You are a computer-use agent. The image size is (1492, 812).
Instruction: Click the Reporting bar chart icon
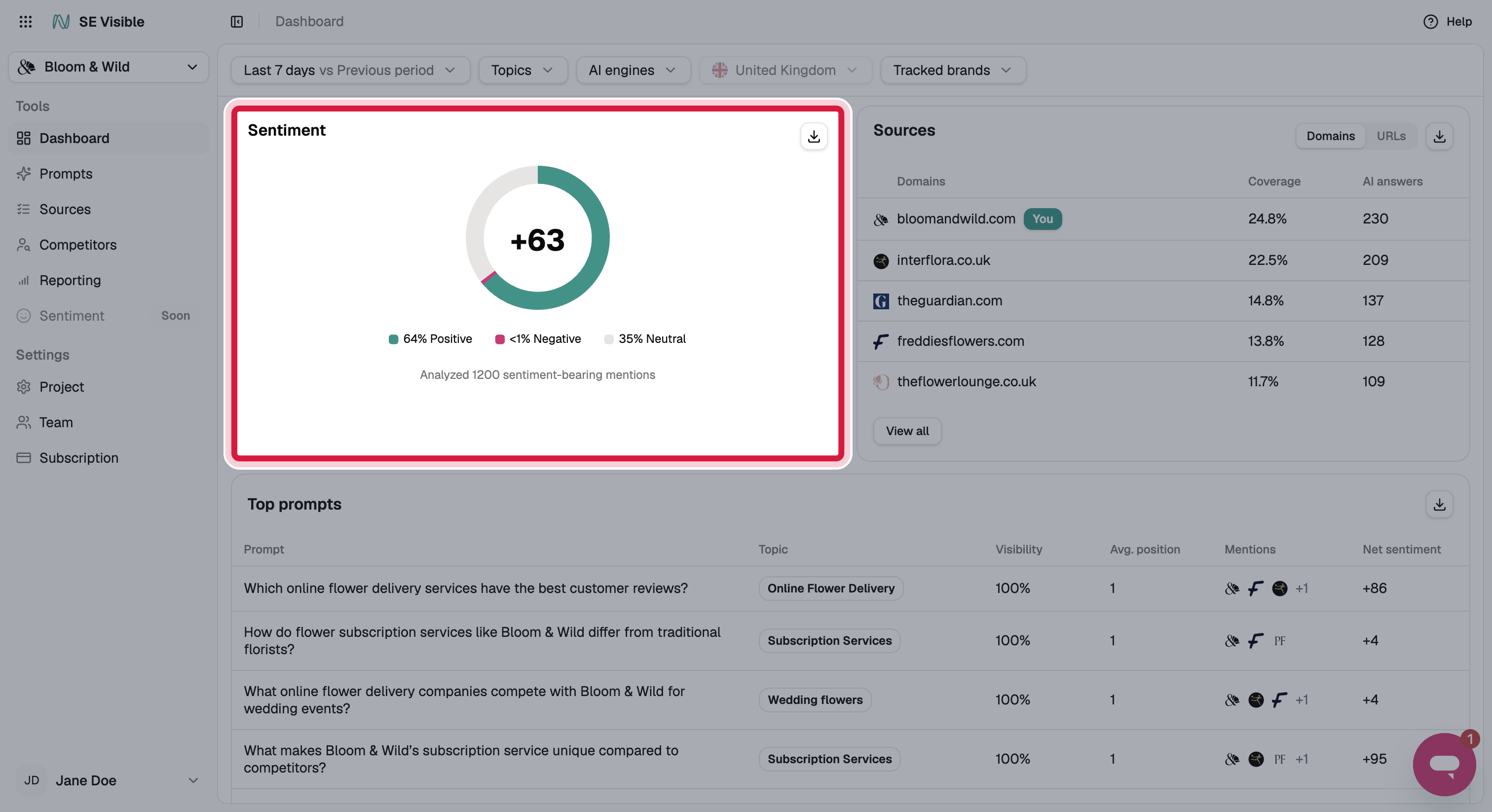click(x=24, y=280)
